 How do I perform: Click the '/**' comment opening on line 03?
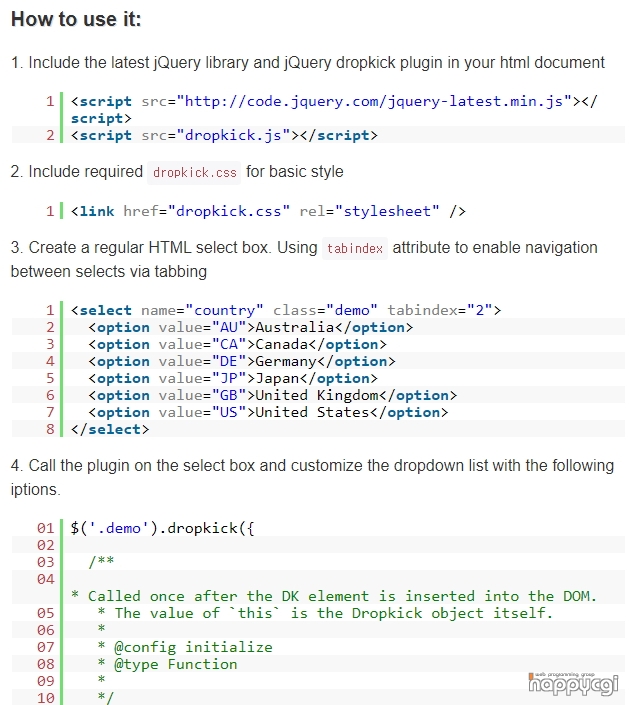click(101, 562)
